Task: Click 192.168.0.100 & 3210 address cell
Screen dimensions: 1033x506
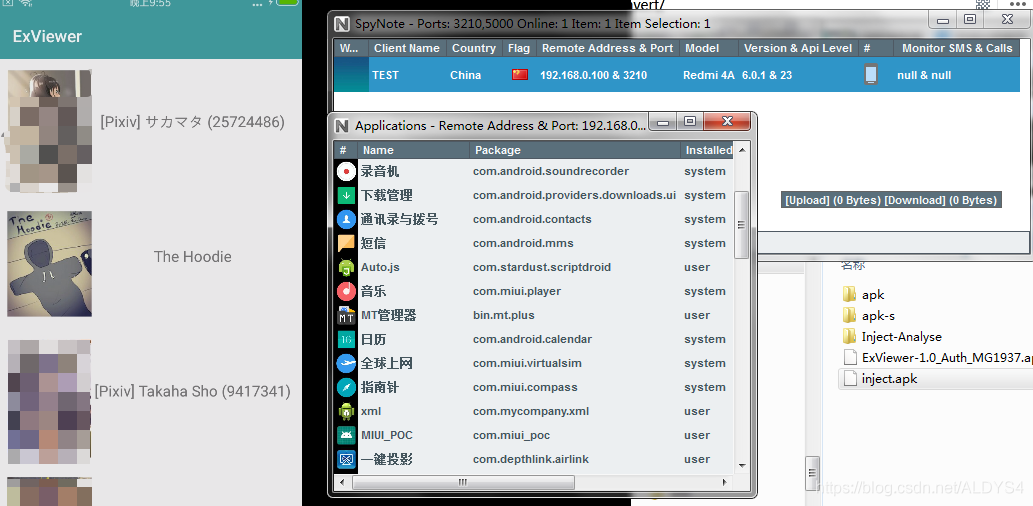Action: (594, 75)
